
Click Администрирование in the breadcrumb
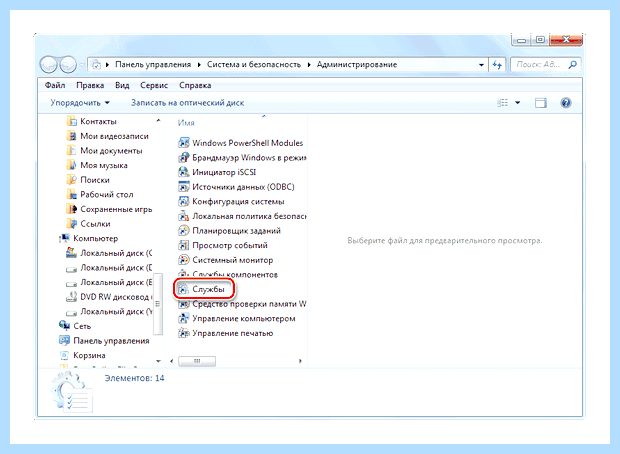point(357,64)
